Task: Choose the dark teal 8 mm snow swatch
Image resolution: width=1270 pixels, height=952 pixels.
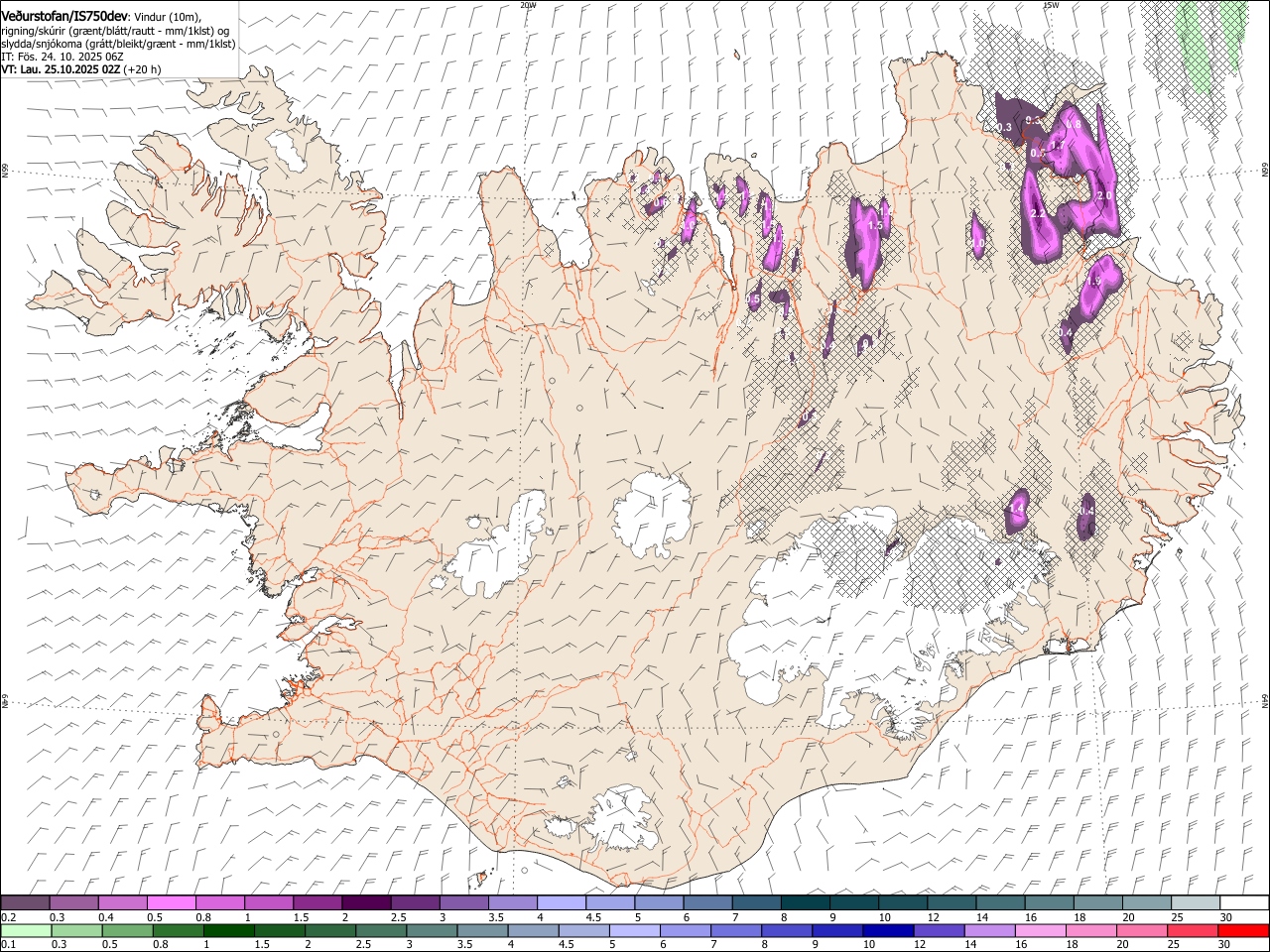Action: coord(805,903)
